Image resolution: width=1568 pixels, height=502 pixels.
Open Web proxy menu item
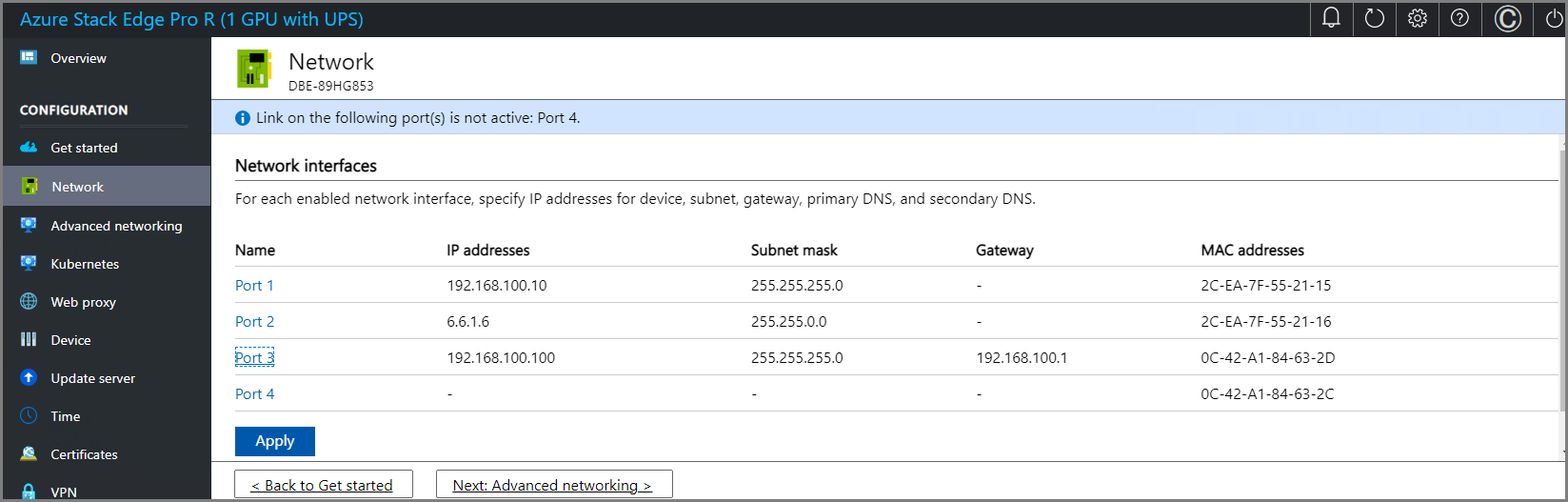click(83, 302)
